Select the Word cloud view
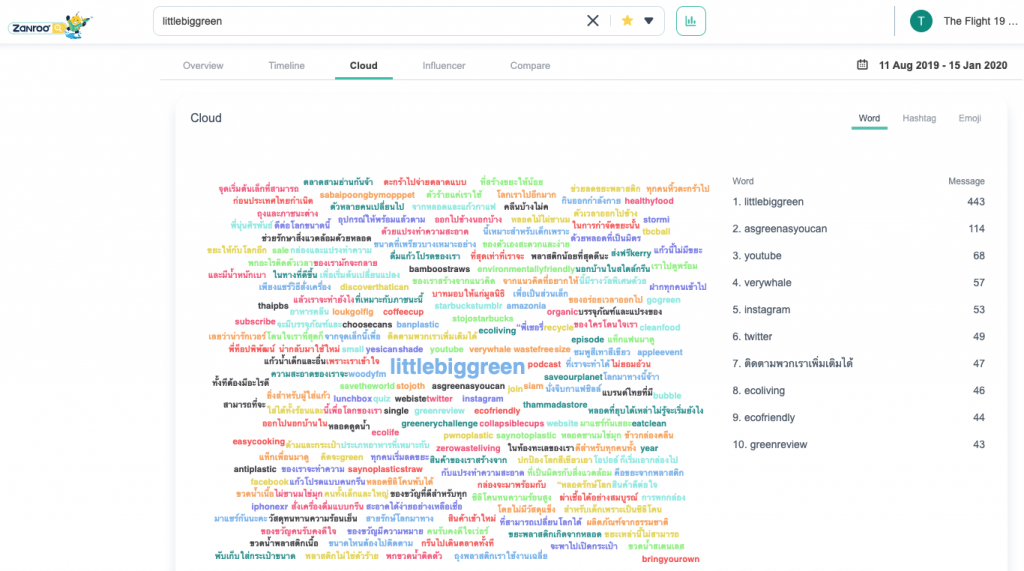 [869, 118]
